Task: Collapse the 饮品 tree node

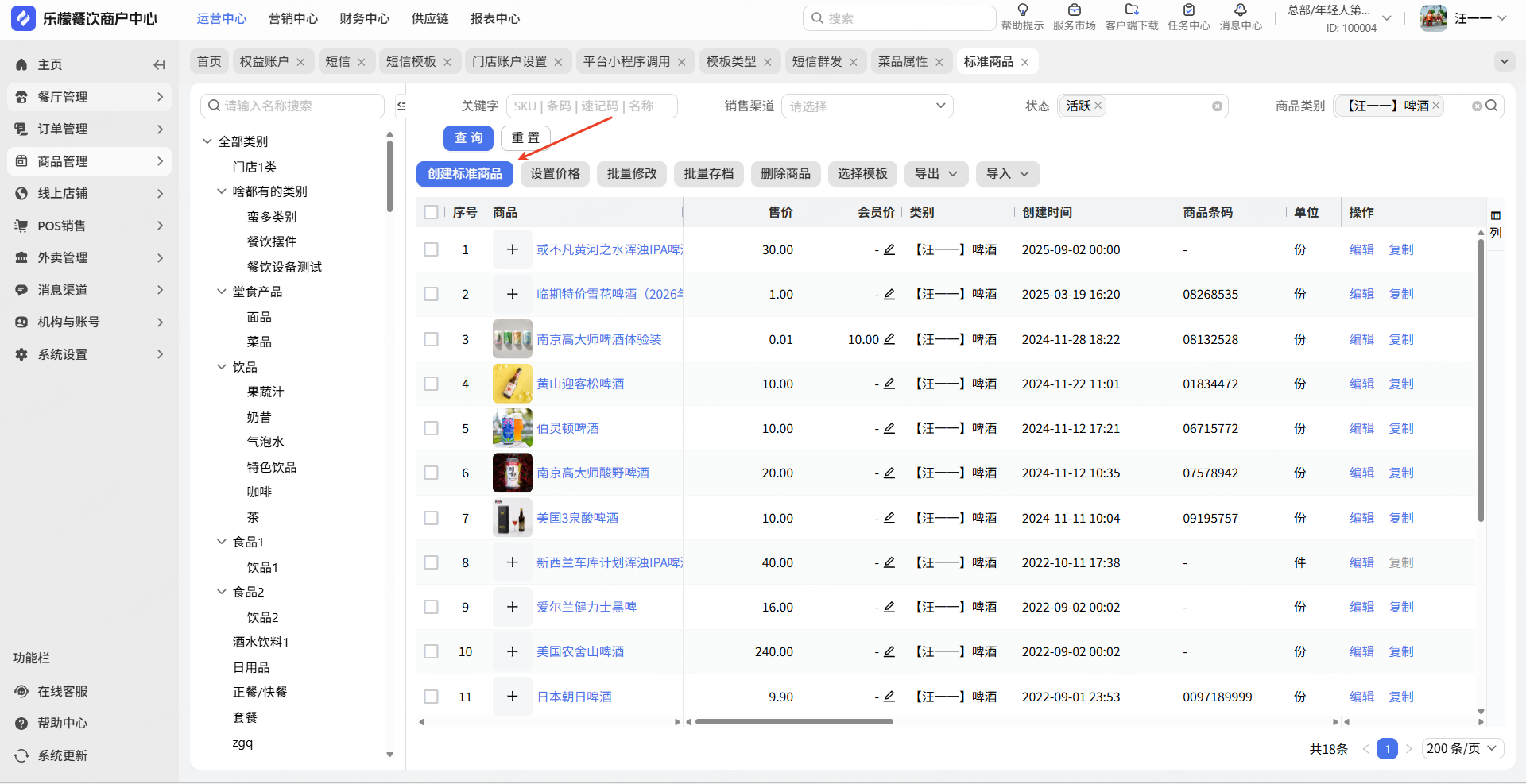Action: [x=222, y=367]
